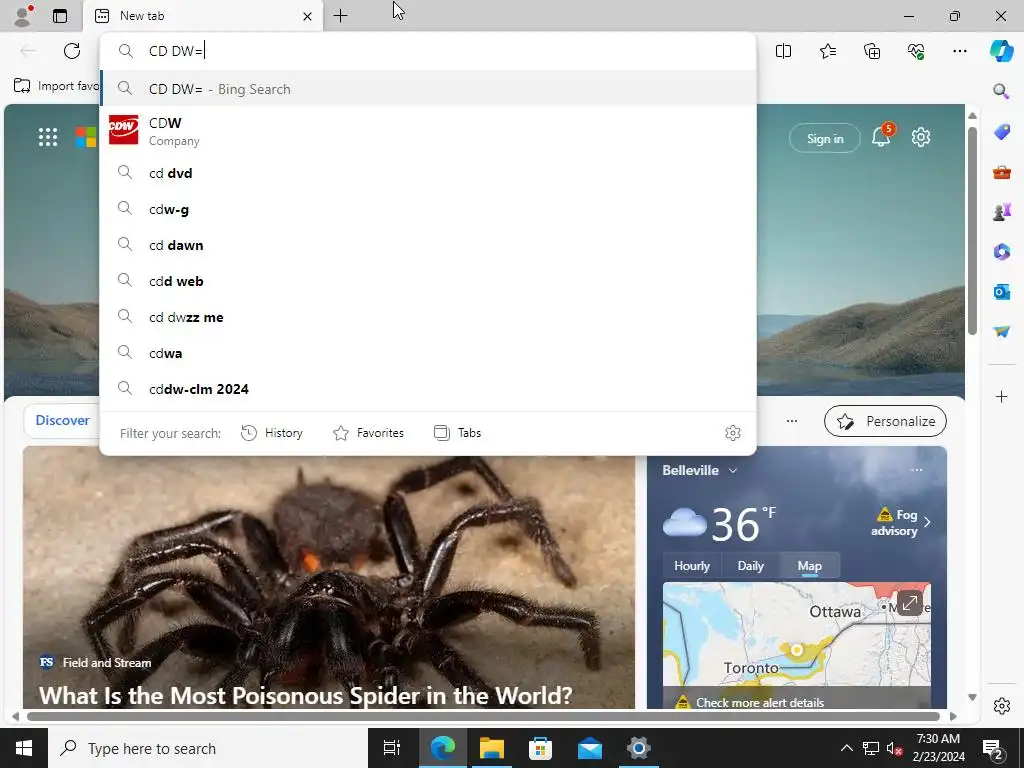Screen dimensions: 1024x768
Task: Switch weather to Hourly tab
Action: 692,566
